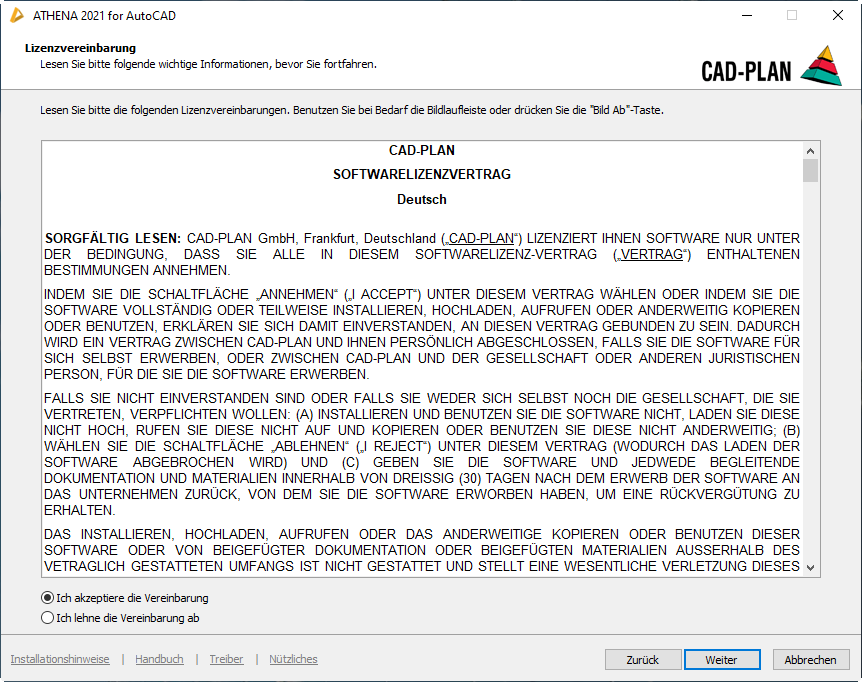The width and height of the screenshot is (862, 682).
Task: Click the CAD-PLAN pyramid logo
Action: coord(820,66)
